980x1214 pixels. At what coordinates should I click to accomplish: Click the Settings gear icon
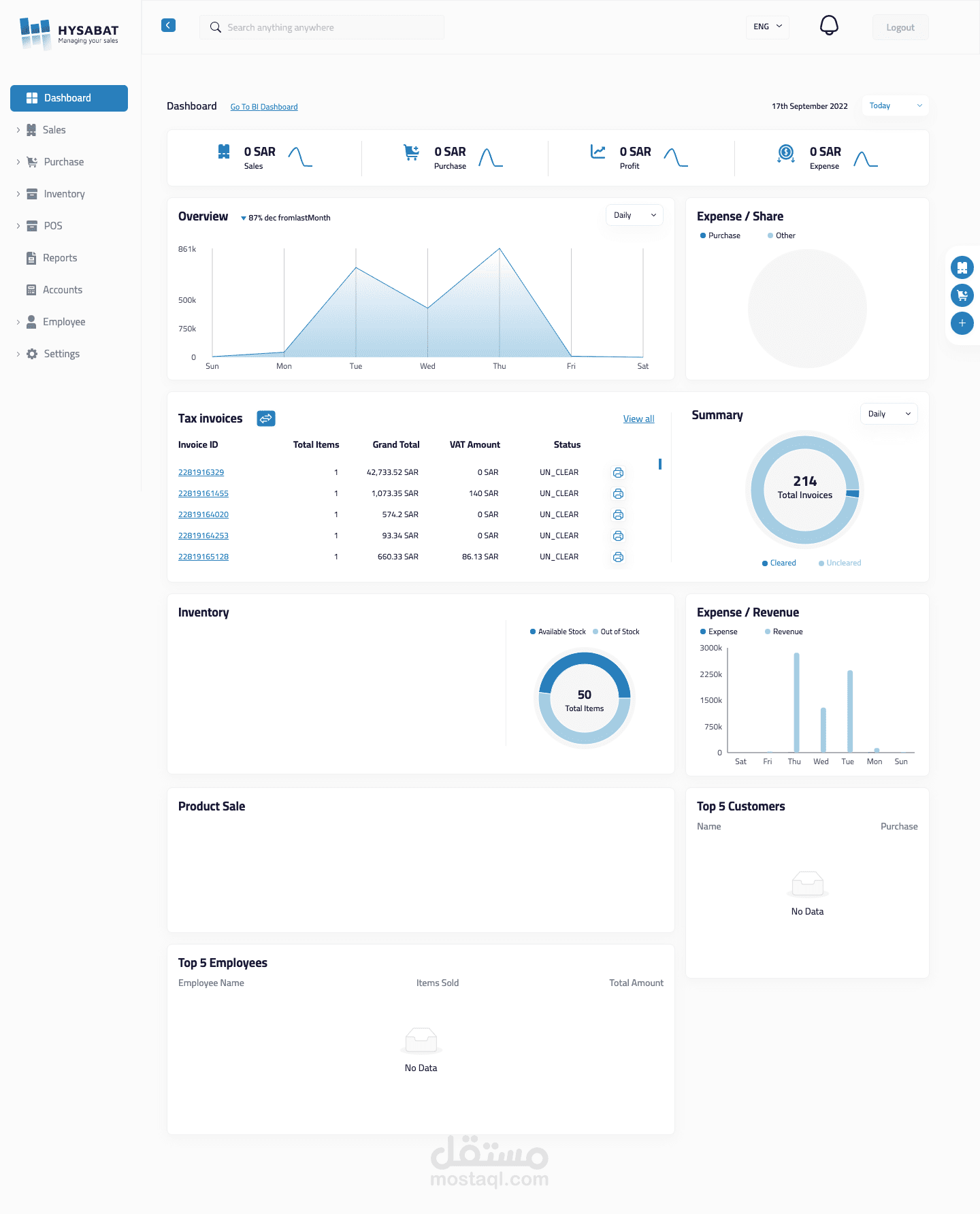coord(32,354)
